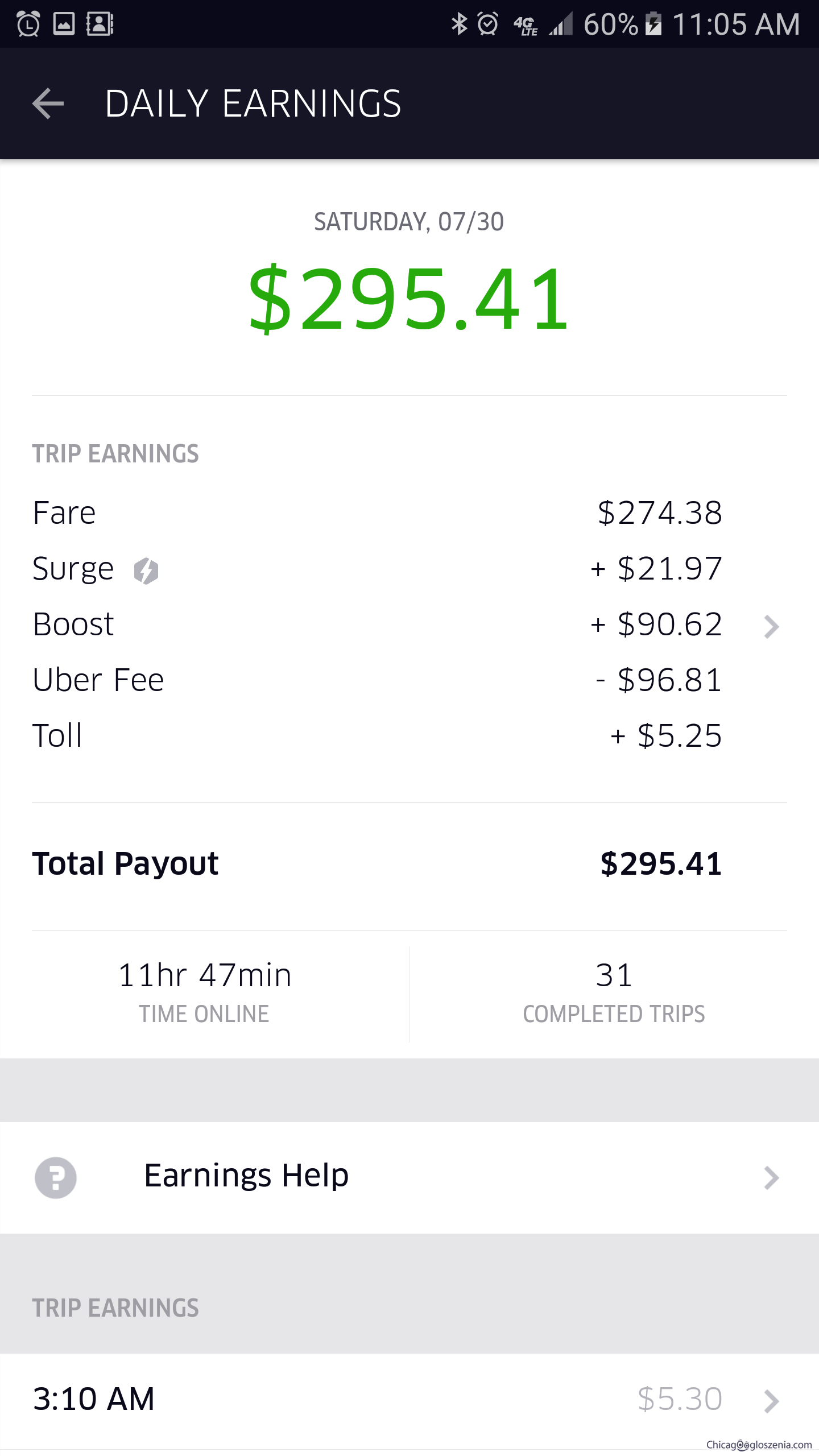Tap the Bluetooth status bar icon
The image size is (819, 1456).
click(458, 24)
